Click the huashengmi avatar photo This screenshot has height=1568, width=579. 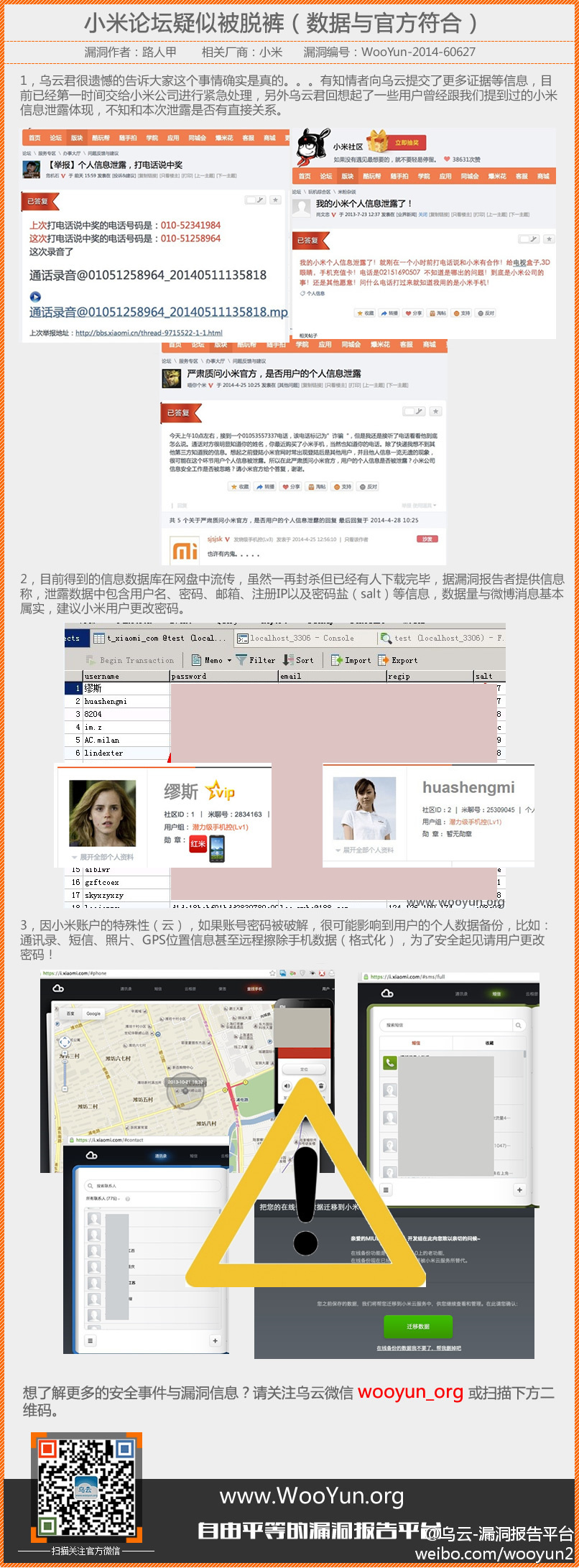click(x=365, y=808)
